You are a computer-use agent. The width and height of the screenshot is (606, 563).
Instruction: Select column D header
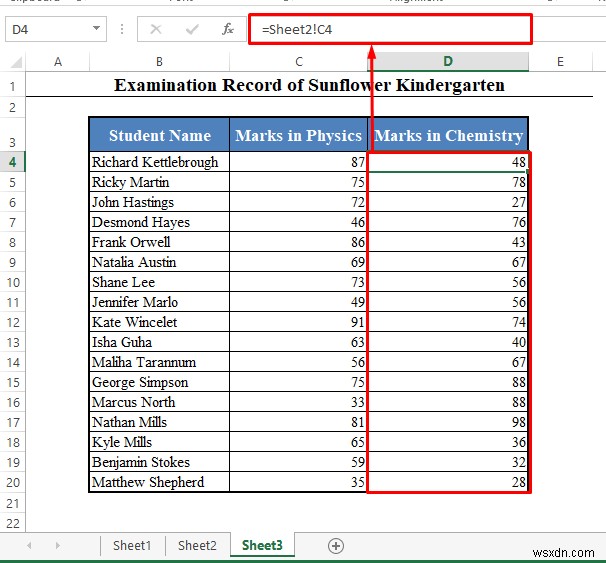coord(448,62)
